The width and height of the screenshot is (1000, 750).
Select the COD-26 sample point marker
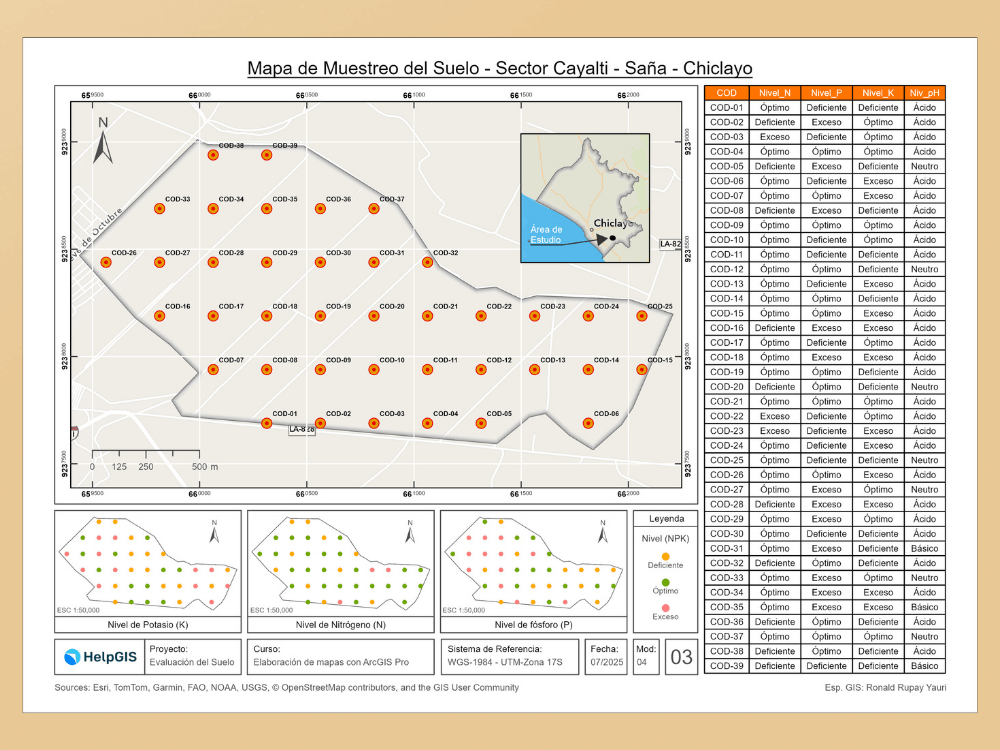coord(106,262)
